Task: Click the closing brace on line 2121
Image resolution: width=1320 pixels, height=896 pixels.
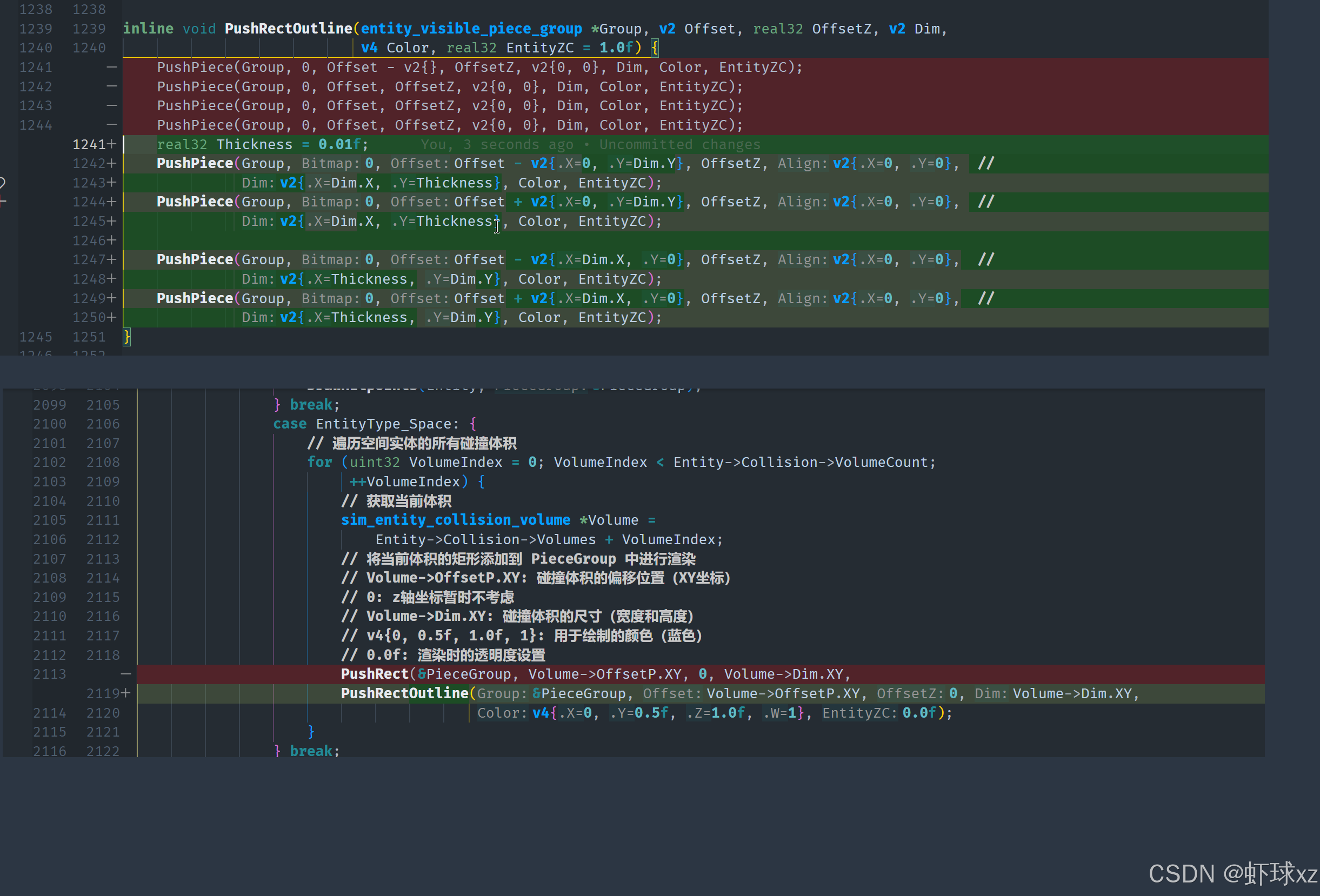Action: click(311, 732)
